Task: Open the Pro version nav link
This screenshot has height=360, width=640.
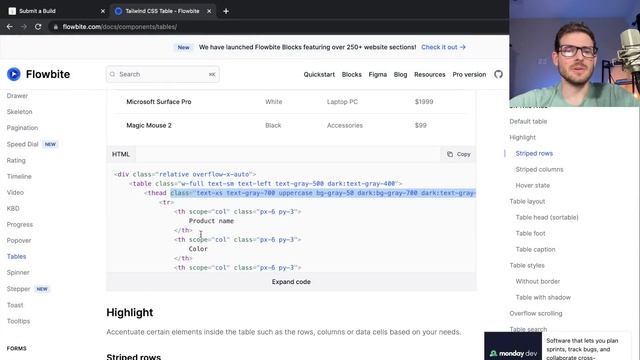Action: point(469,75)
